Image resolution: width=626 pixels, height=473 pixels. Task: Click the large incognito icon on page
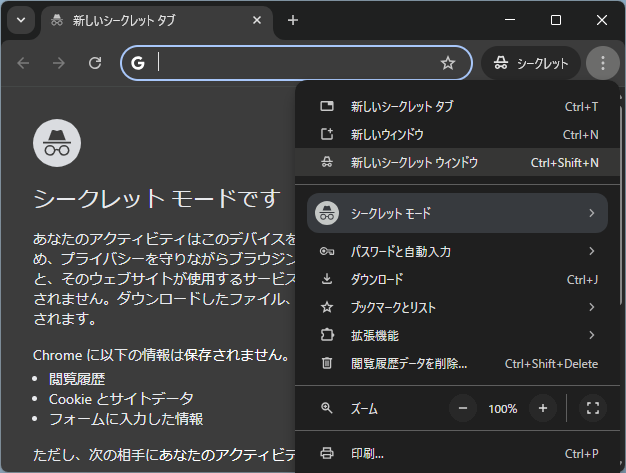(57, 143)
